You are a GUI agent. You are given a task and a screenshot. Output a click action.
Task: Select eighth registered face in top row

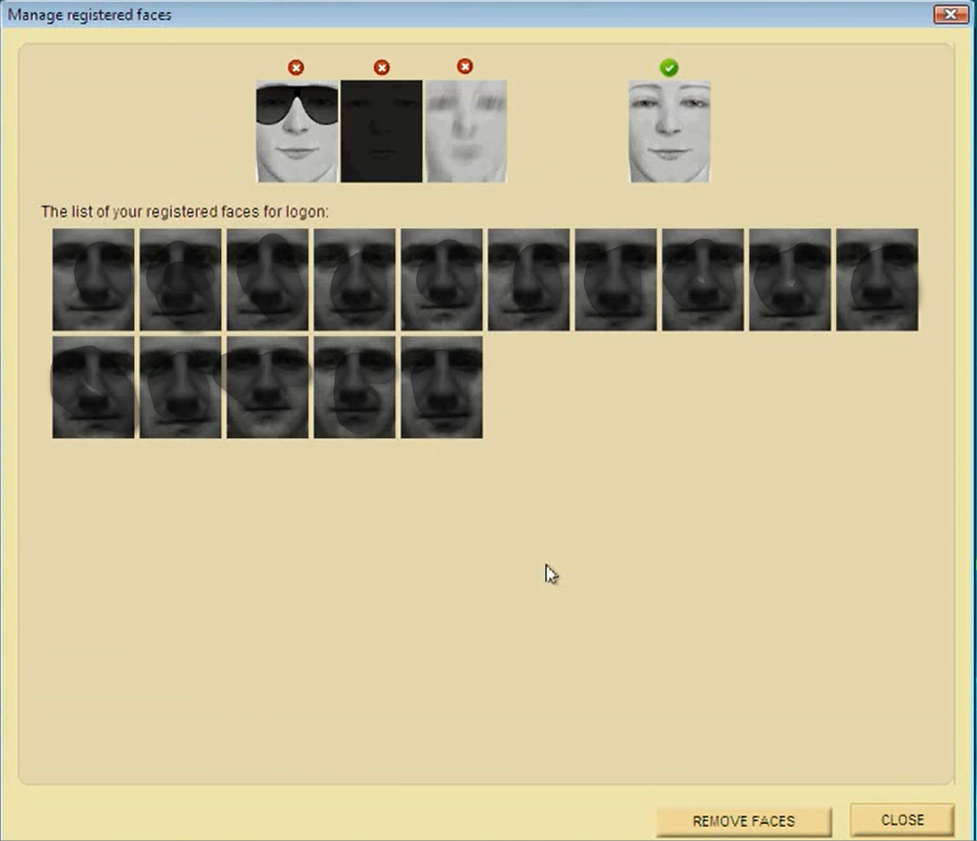[703, 280]
